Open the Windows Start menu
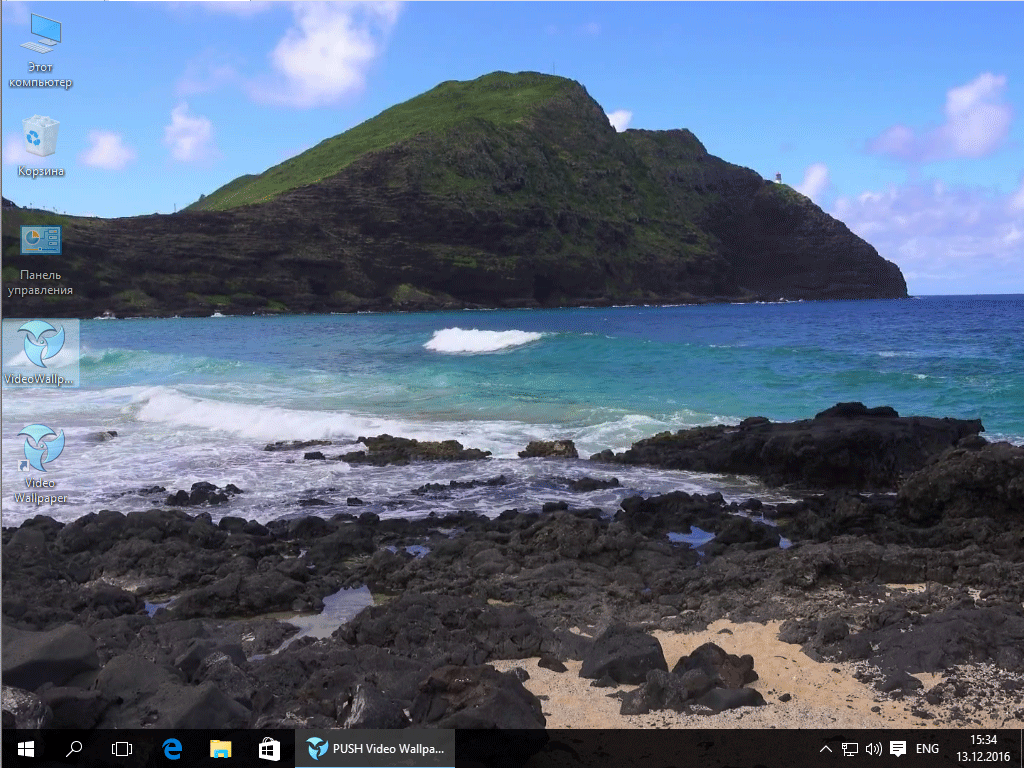This screenshot has width=1024, height=768. pos(26,748)
